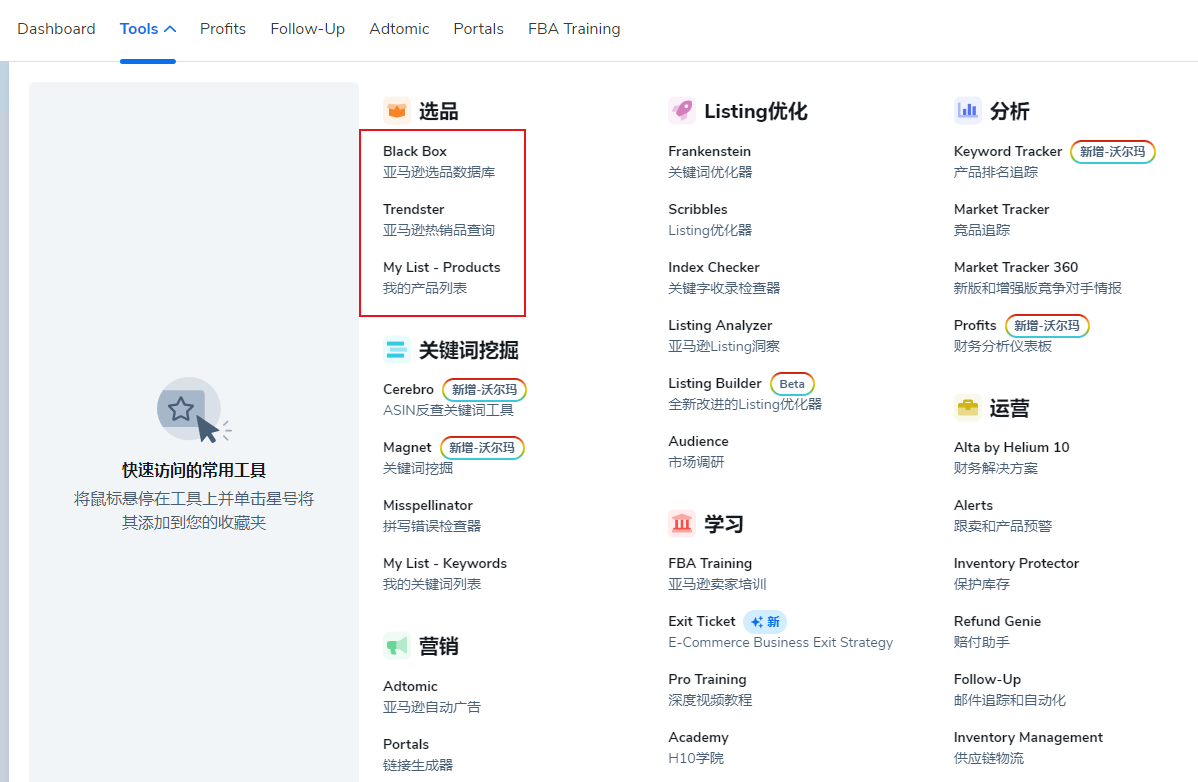
Task: Switch to the Dashboard tab
Action: pyautogui.click(x=56, y=28)
